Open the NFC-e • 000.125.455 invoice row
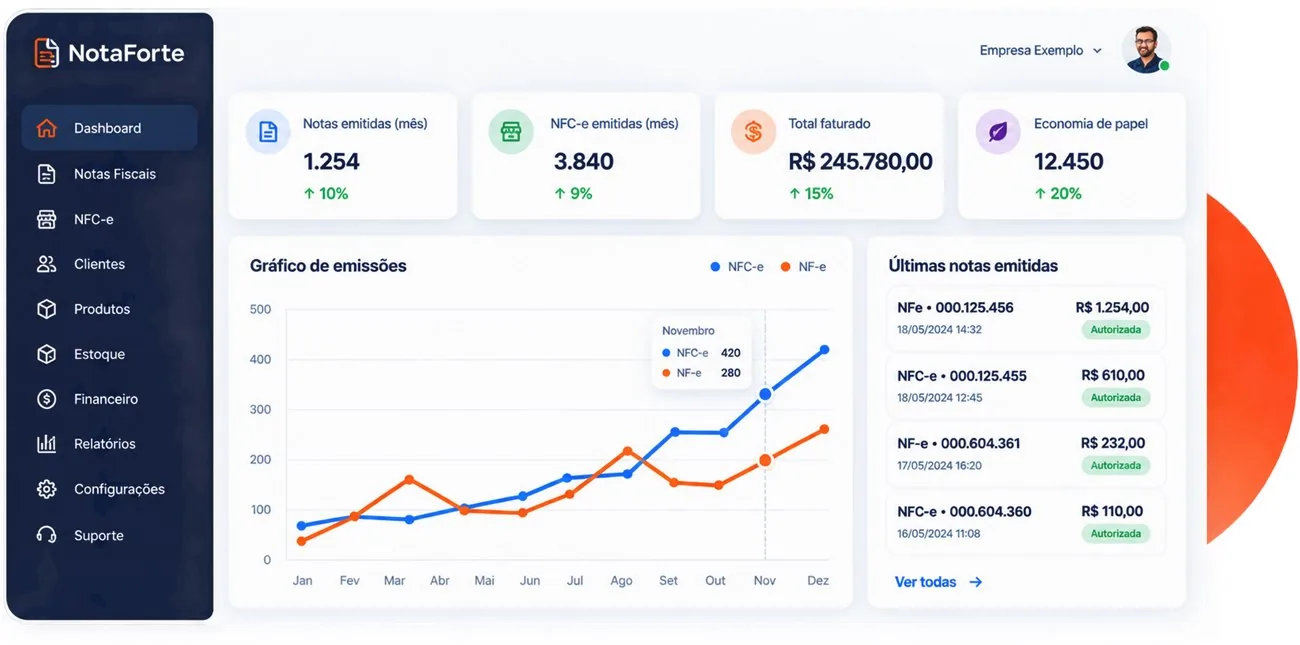 [x=1025, y=386]
